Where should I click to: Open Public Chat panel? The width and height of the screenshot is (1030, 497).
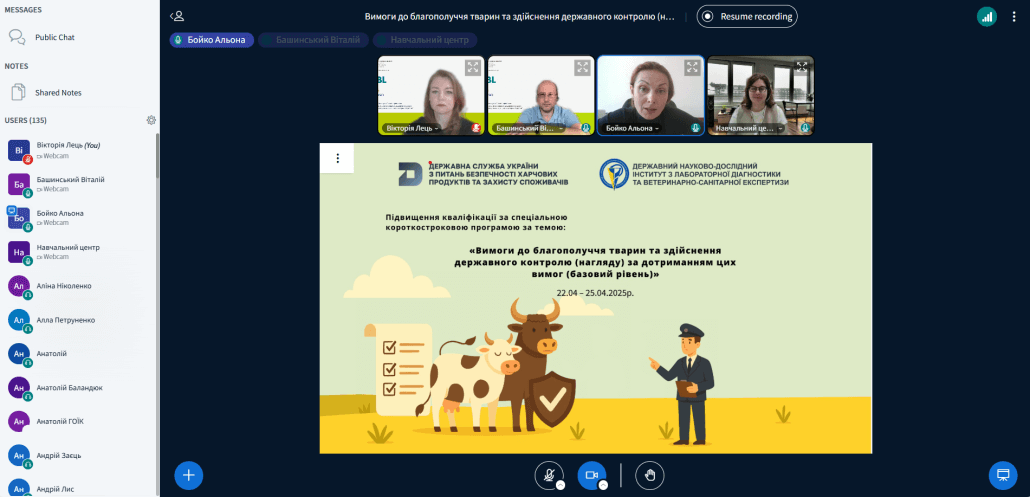pyautogui.click(x=55, y=37)
